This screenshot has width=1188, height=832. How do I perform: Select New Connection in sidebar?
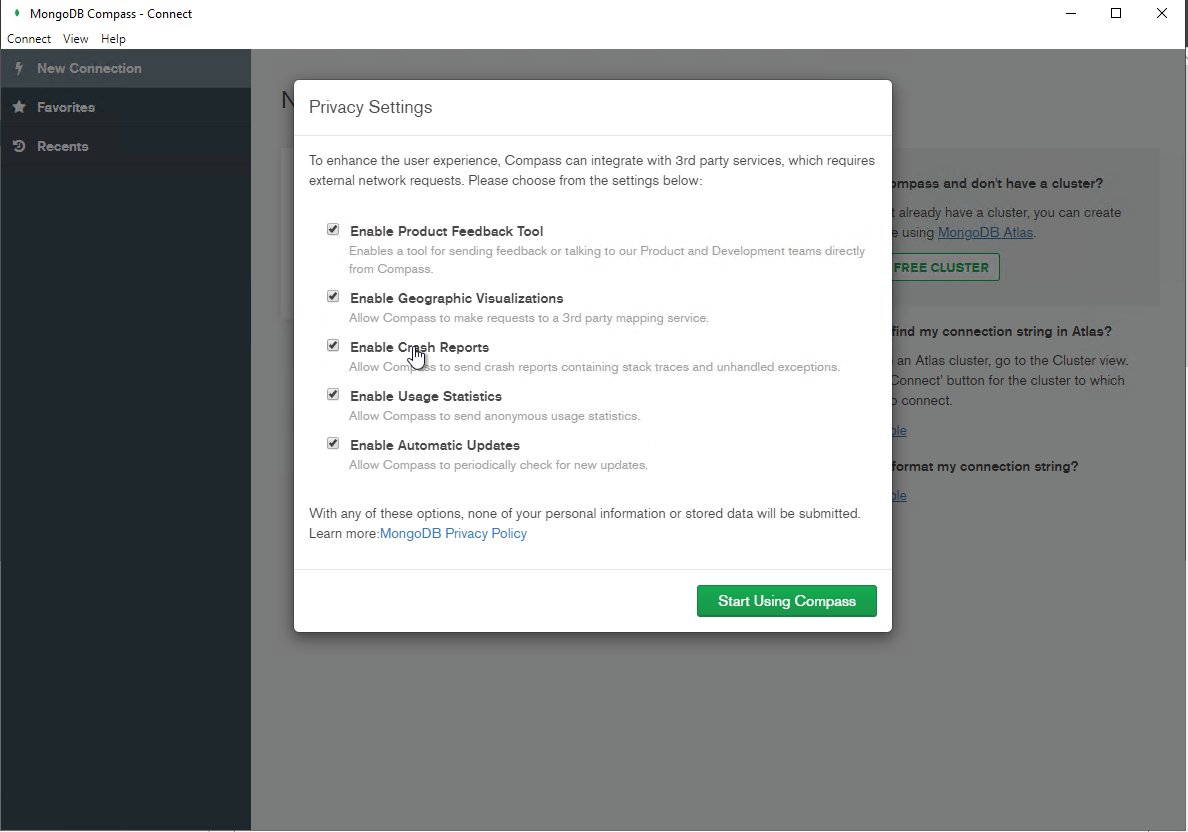click(x=126, y=68)
